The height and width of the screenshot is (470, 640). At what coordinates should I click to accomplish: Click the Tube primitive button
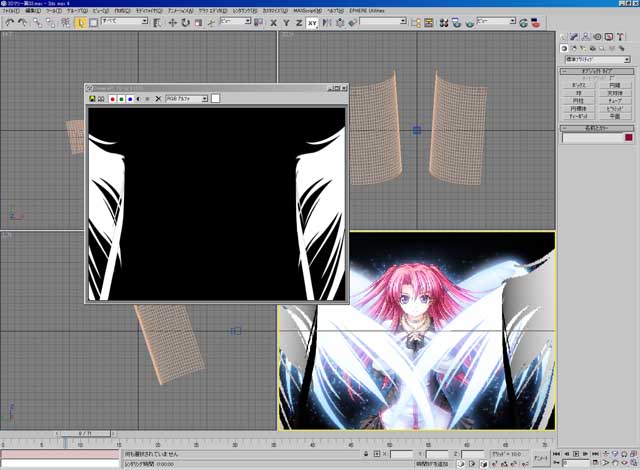click(615, 101)
